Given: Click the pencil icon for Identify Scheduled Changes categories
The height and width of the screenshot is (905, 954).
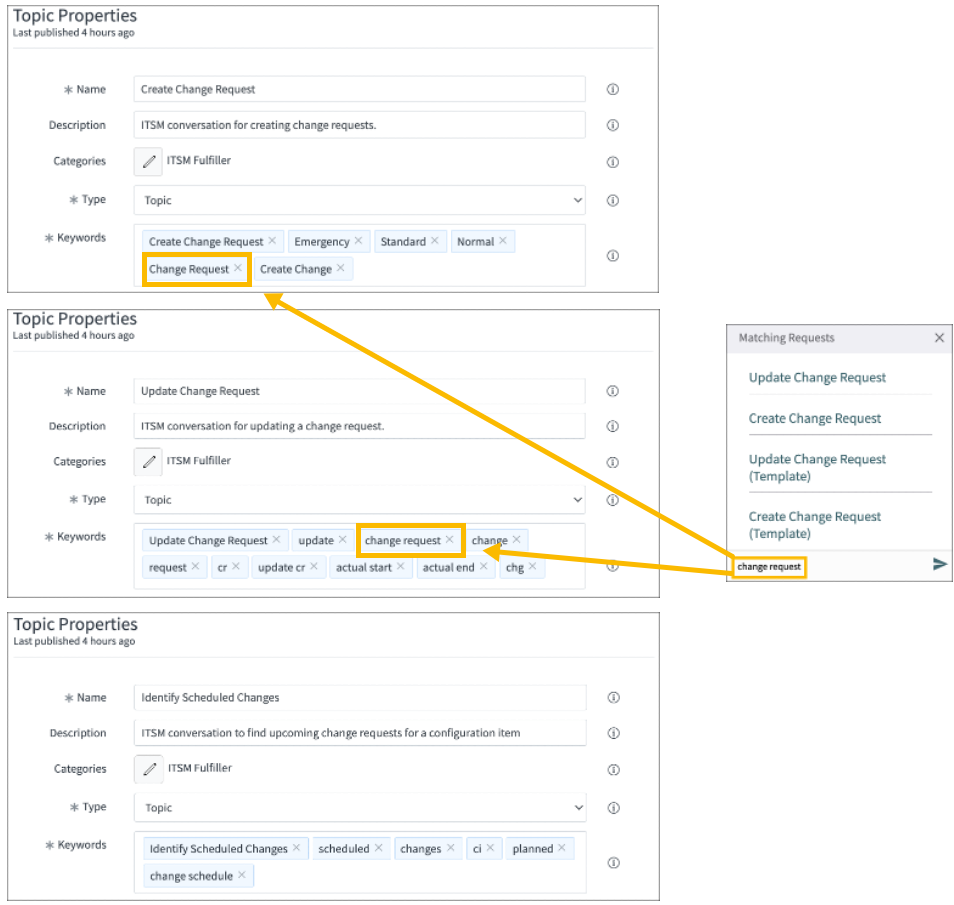Looking at the screenshot, I should pyautogui.click(x=147, y=769).
